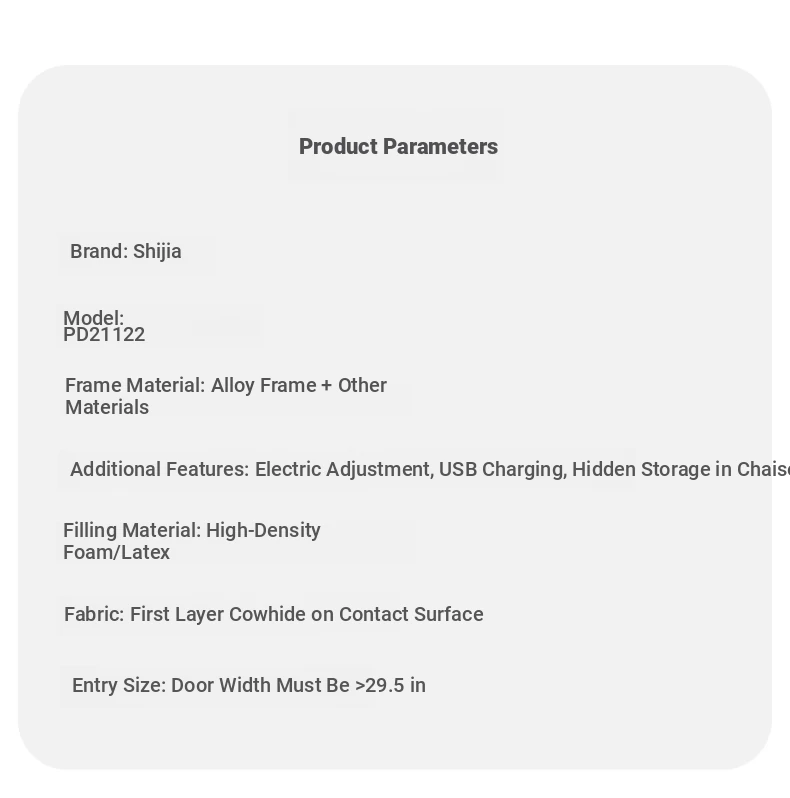Select model number PD21122

coord(104,335)
